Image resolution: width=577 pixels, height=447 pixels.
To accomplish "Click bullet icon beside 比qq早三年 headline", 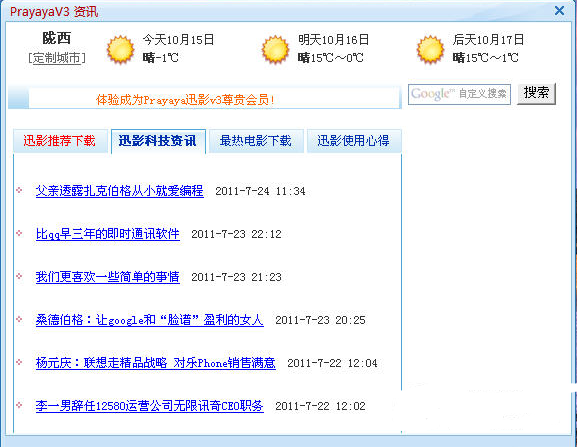I will pyautogui.click(x=20, y=233).
